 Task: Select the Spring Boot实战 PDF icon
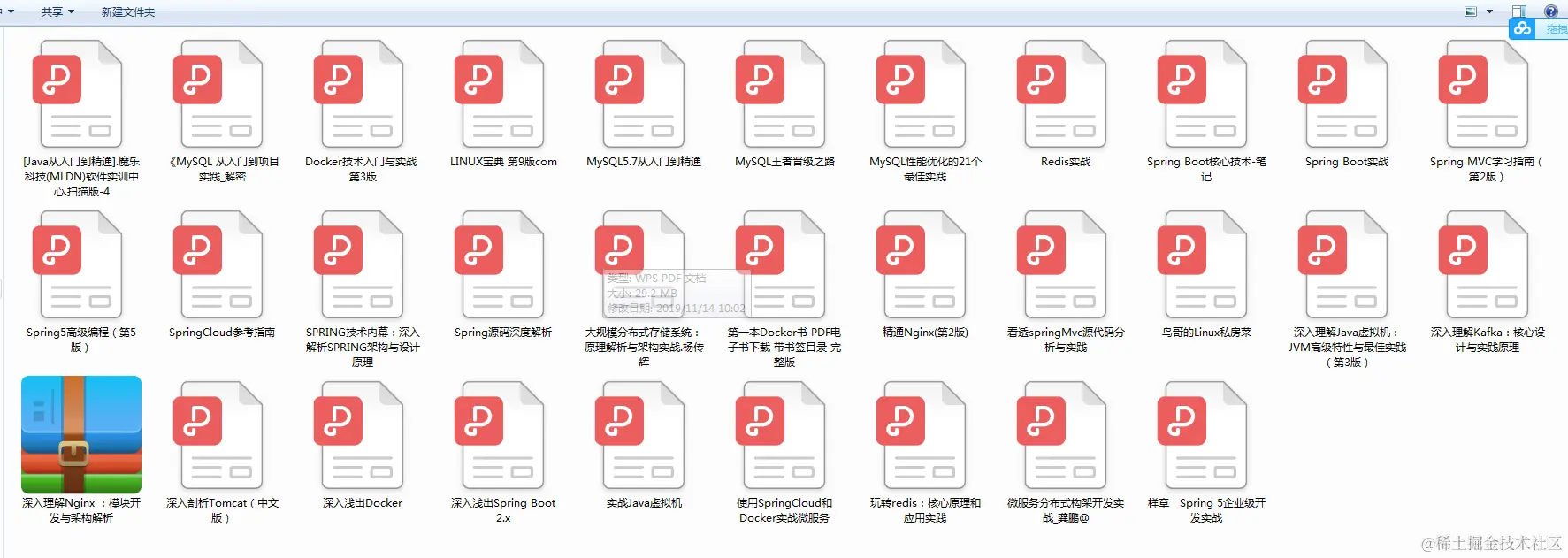click(1342, 94)
